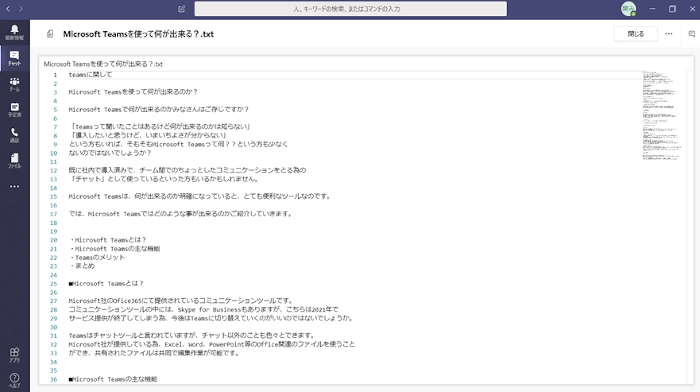Click line 10 text ないのではないでしょうか？
Viewport: 700px width, 392px height.
(110, 153)
